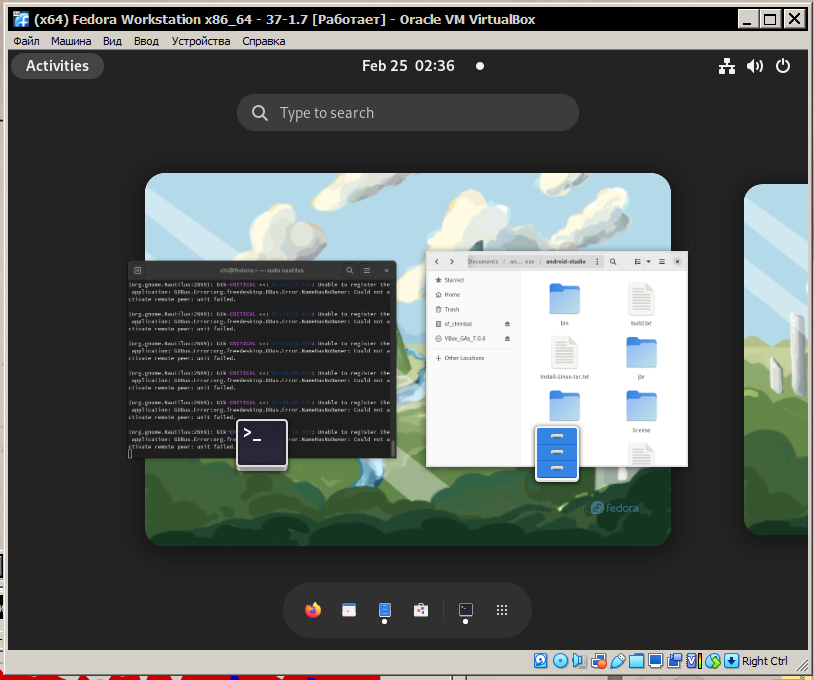The height and width of the screenshot is (680, 814).
Task: Open path bar options kebab menu
Action: click(x=597, y=262)
